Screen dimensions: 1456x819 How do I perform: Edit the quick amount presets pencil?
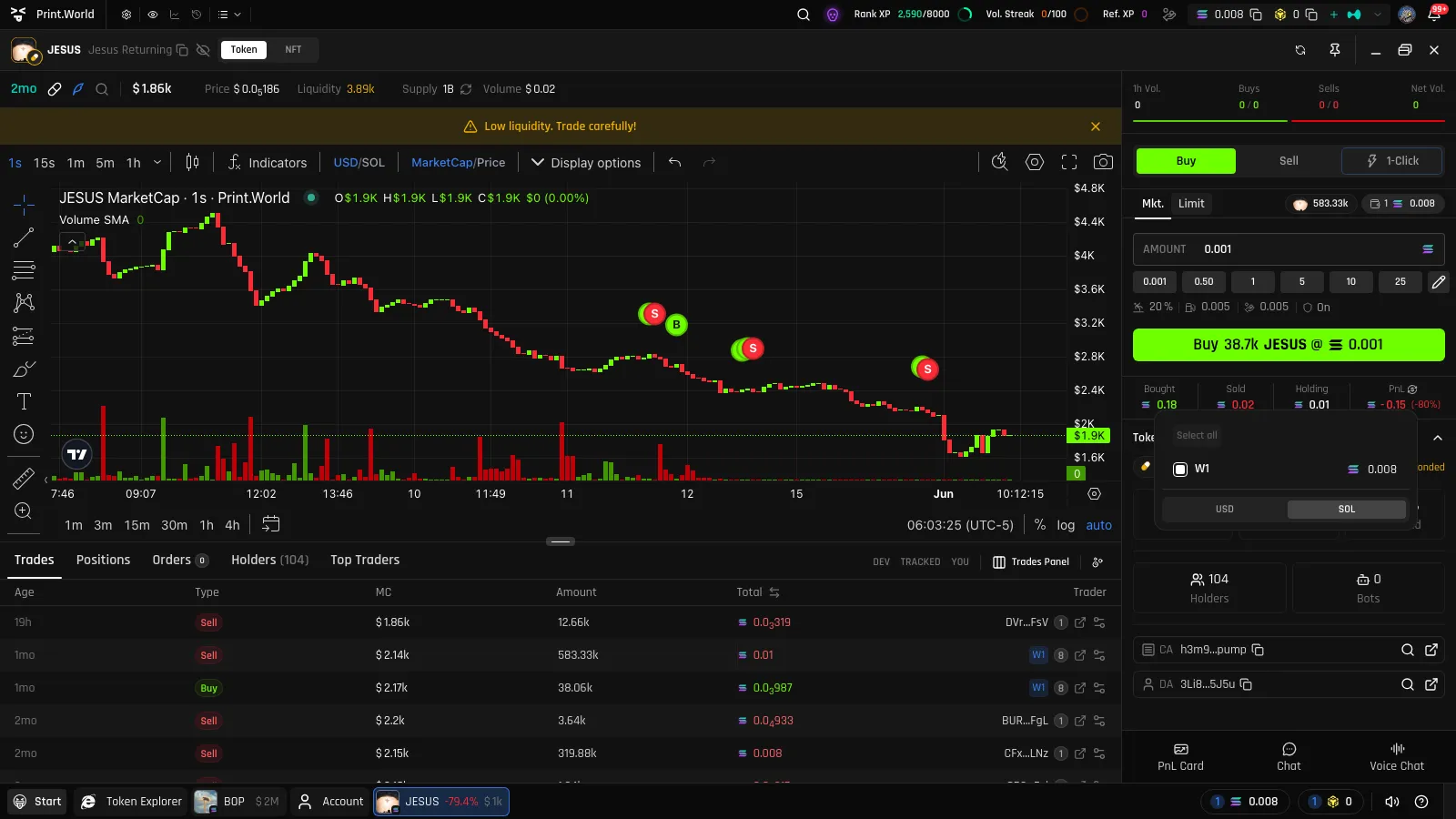pos(1438,282)
